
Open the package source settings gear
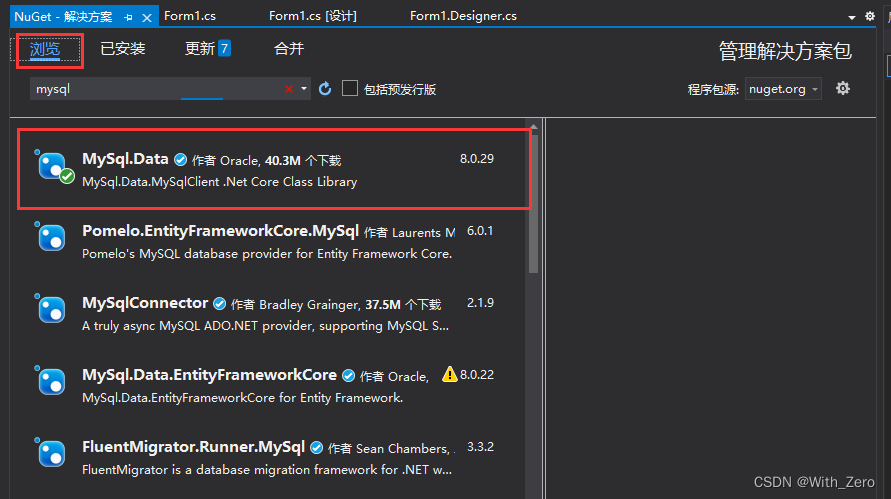click(x=843, y=89)
